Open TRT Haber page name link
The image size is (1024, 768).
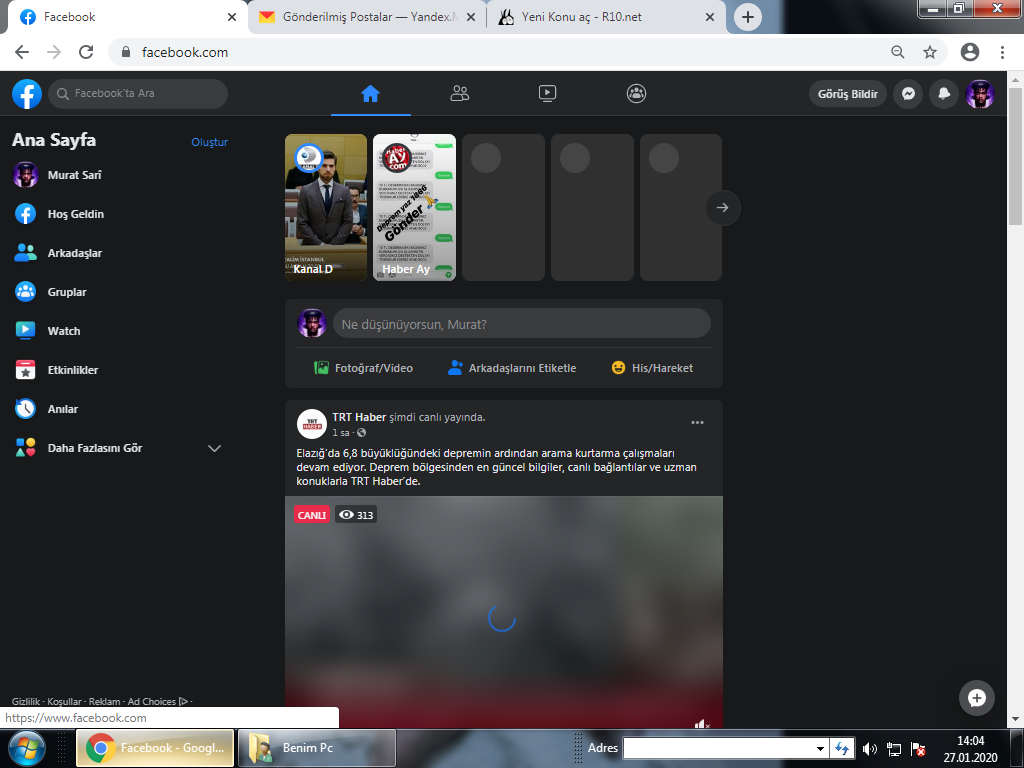(x=359, y=417)
